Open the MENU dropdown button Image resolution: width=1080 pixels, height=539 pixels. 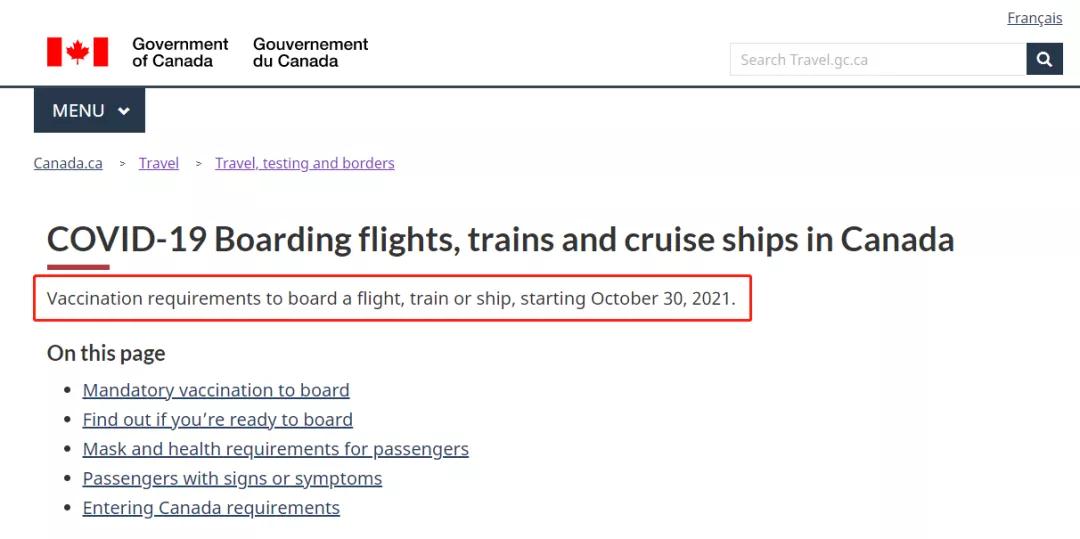(x=90, y=110)
